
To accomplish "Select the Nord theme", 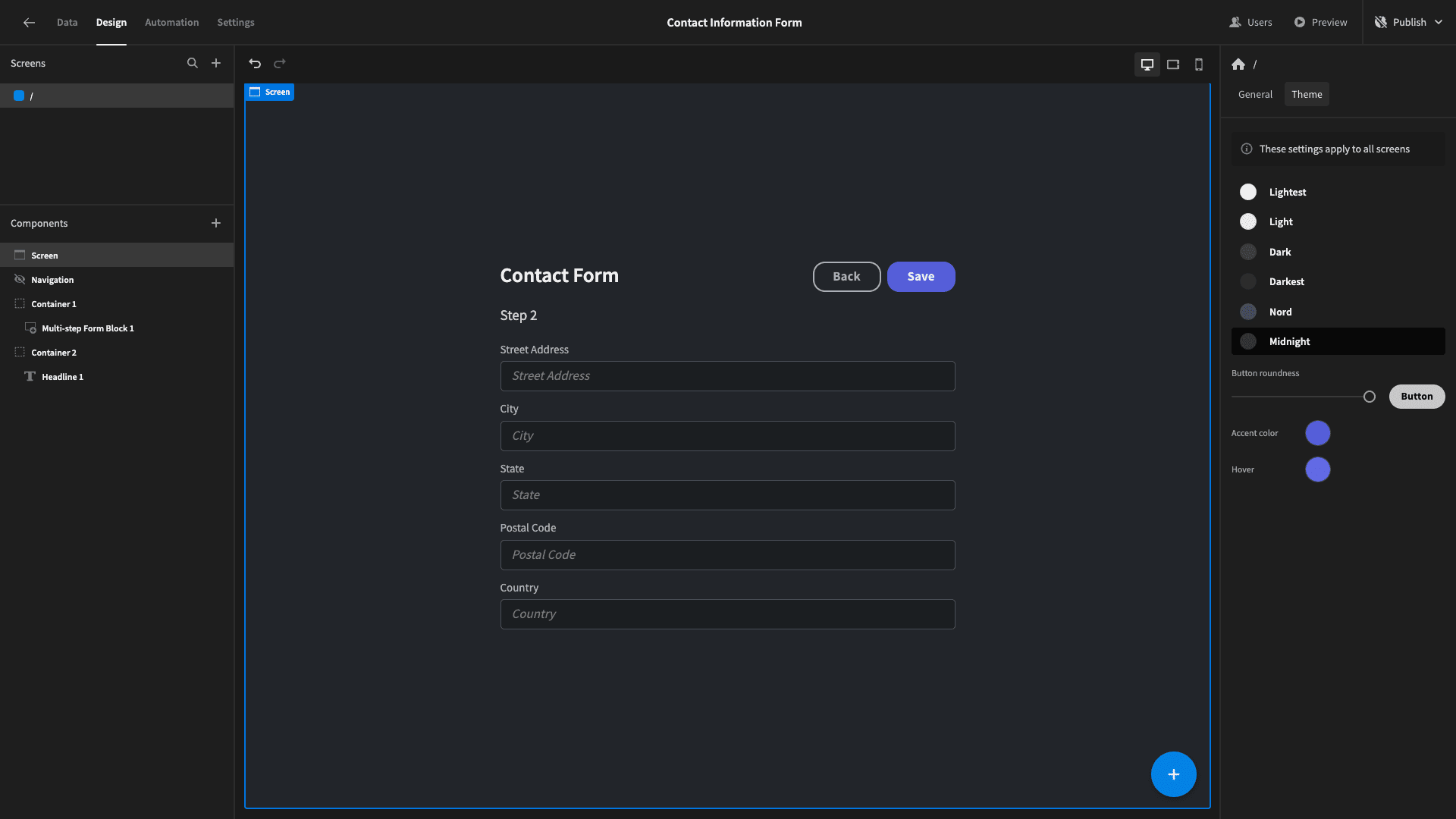I will click(x=1338, y=312).
